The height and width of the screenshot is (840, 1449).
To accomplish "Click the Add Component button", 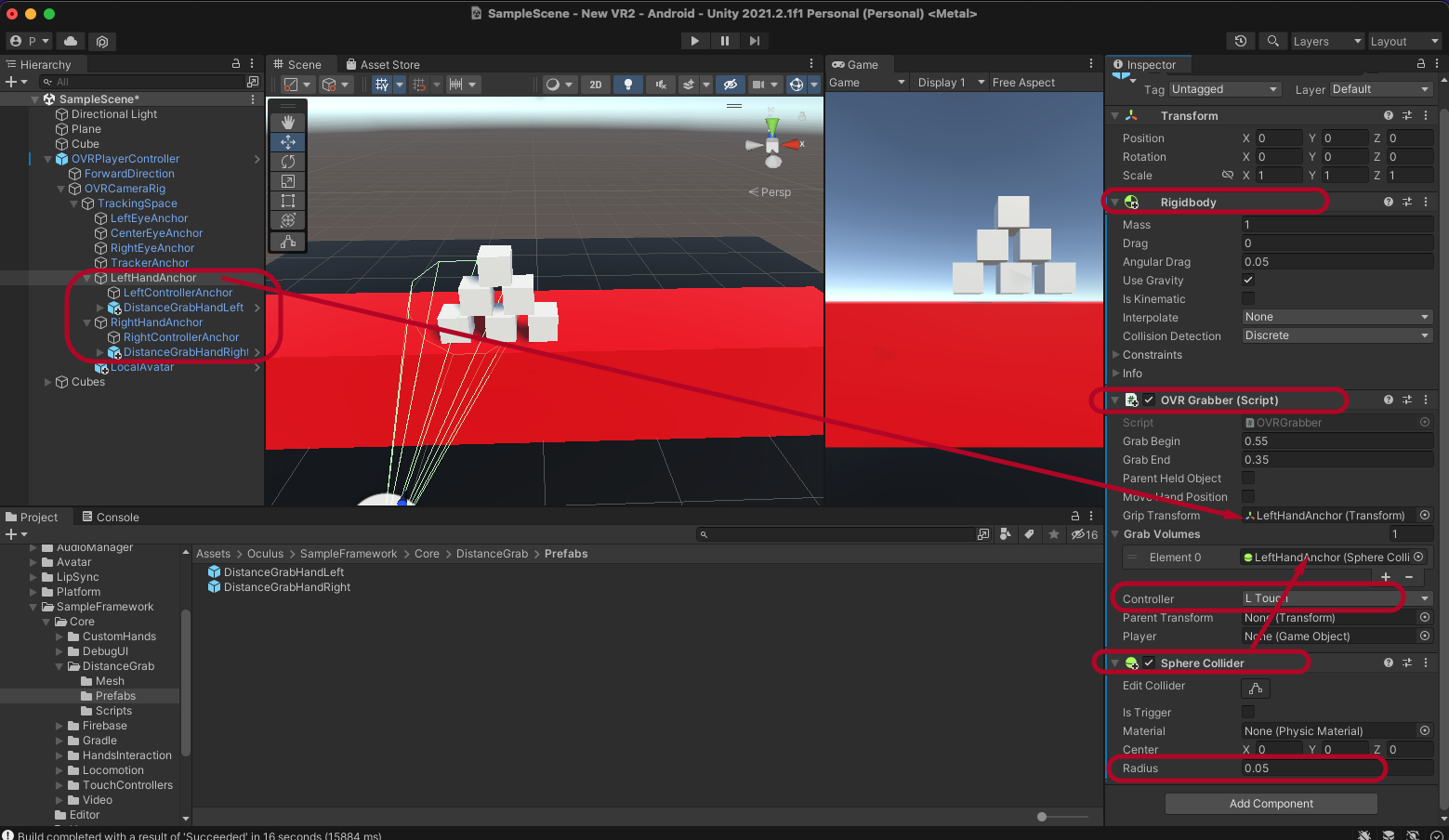I will point(1271,804).
